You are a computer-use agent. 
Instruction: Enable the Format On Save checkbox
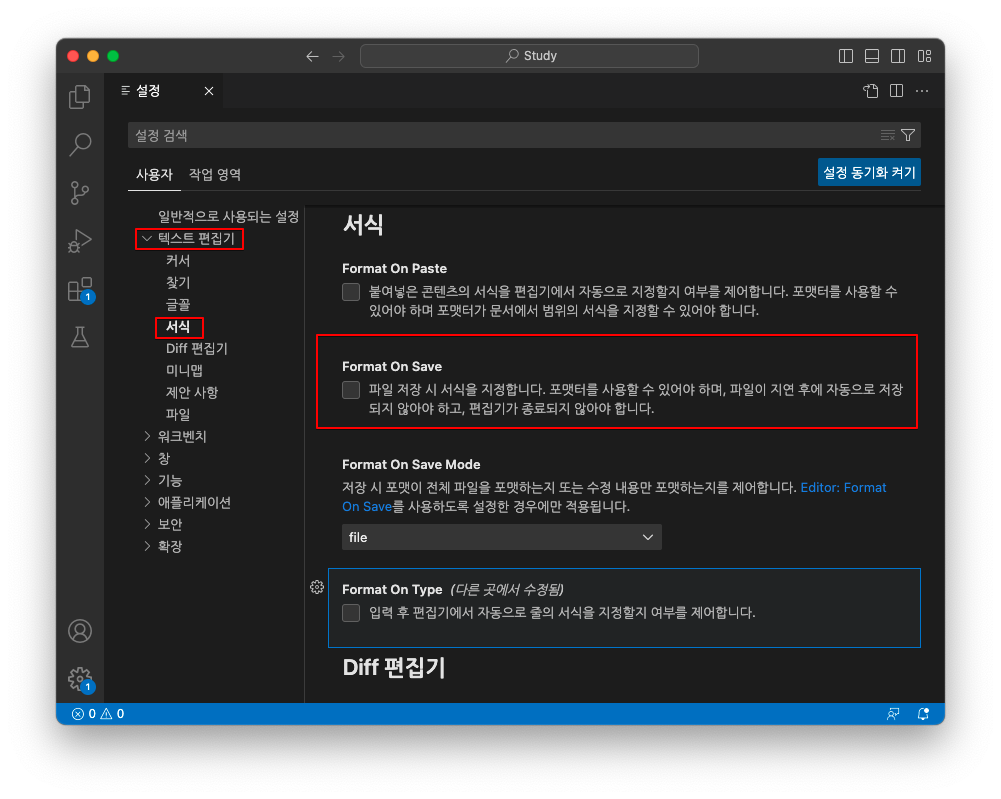point(351,390)
